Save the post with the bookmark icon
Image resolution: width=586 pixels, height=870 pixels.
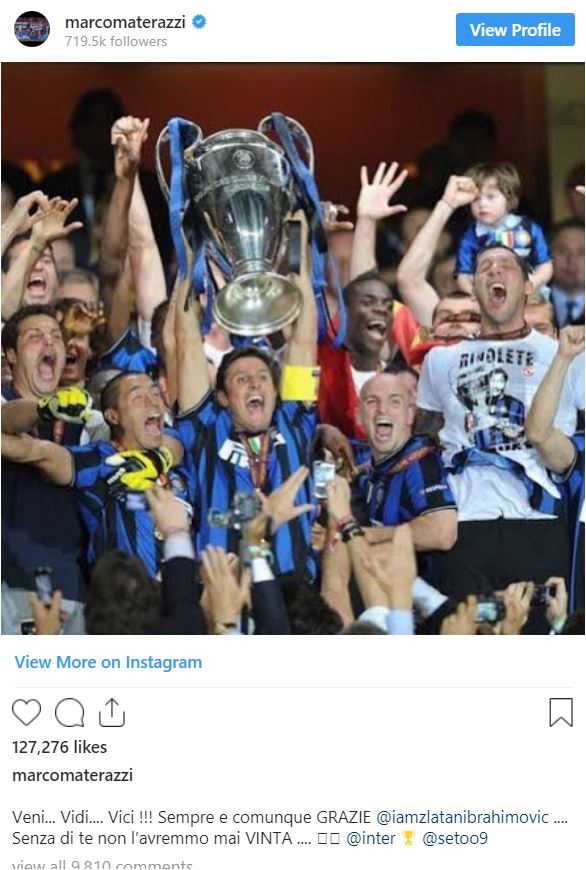(x=561, y=712)
